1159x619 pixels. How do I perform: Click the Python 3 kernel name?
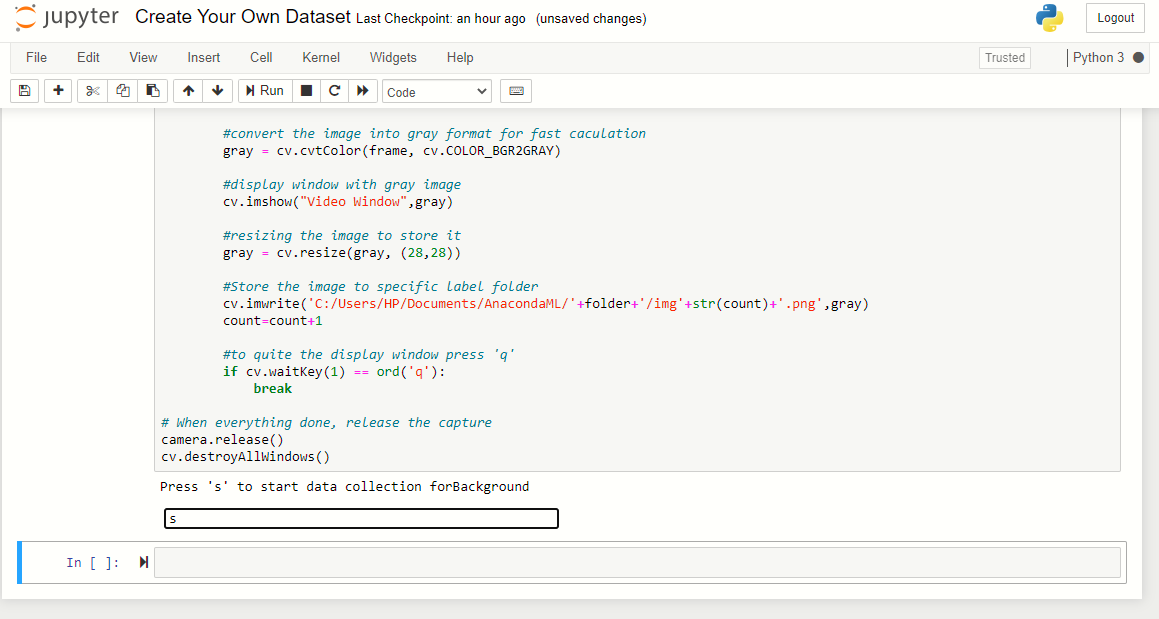1098,58
